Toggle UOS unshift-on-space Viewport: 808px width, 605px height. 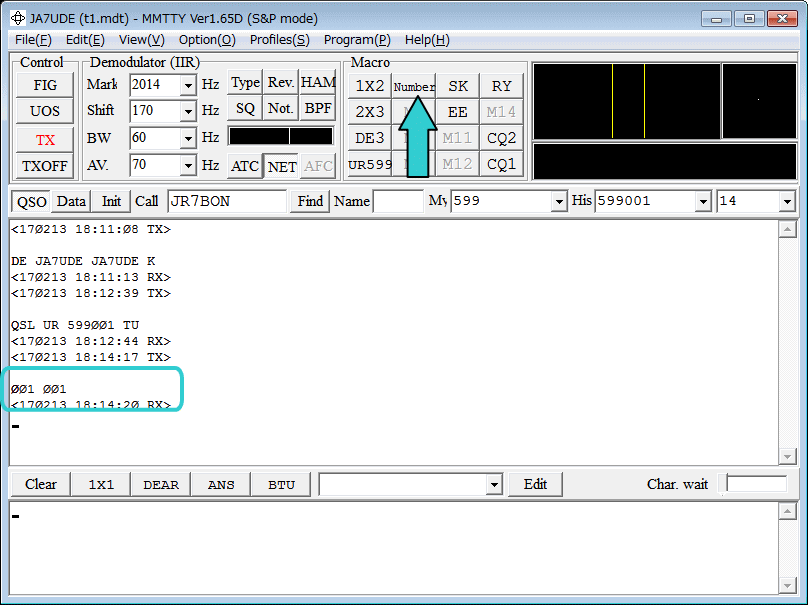(x=45, y=112)
